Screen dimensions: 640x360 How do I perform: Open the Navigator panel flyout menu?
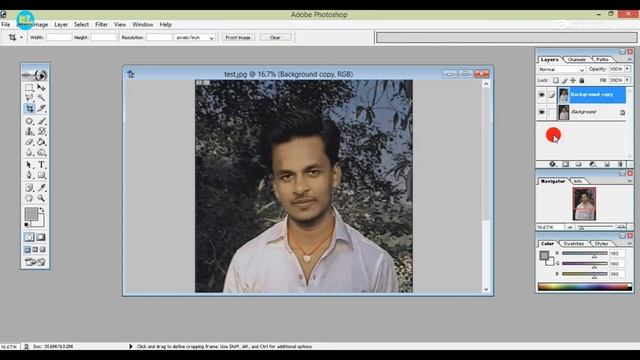click(629, 181)
